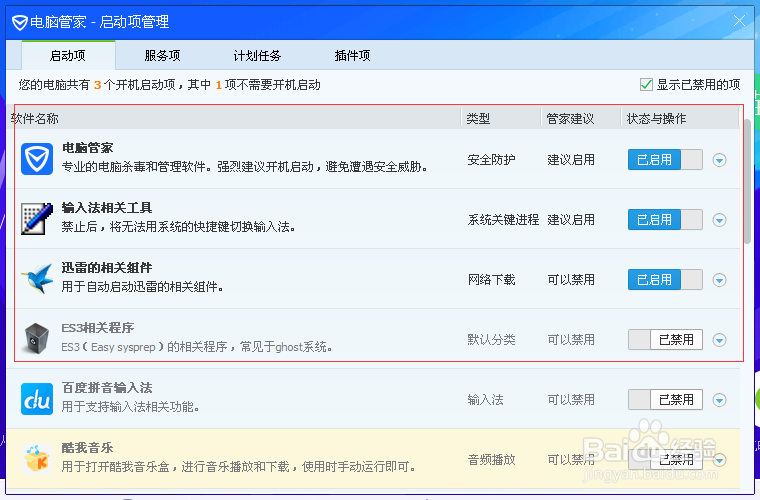This screenshot has width=760, height=500.
Task: Click the 酷我音乐 item title
Action: [88, 448]
